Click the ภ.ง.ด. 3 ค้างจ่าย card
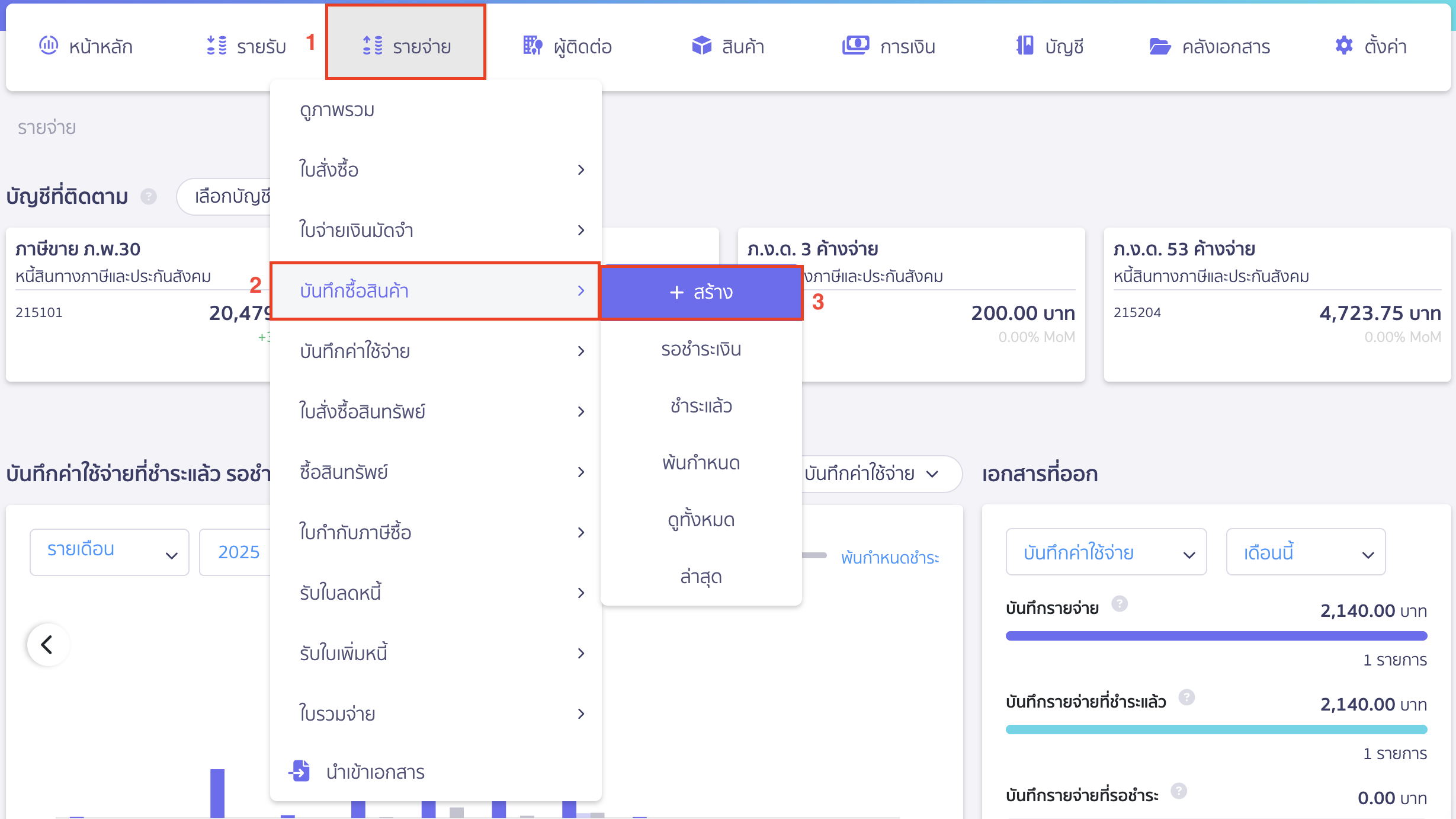 912,304
